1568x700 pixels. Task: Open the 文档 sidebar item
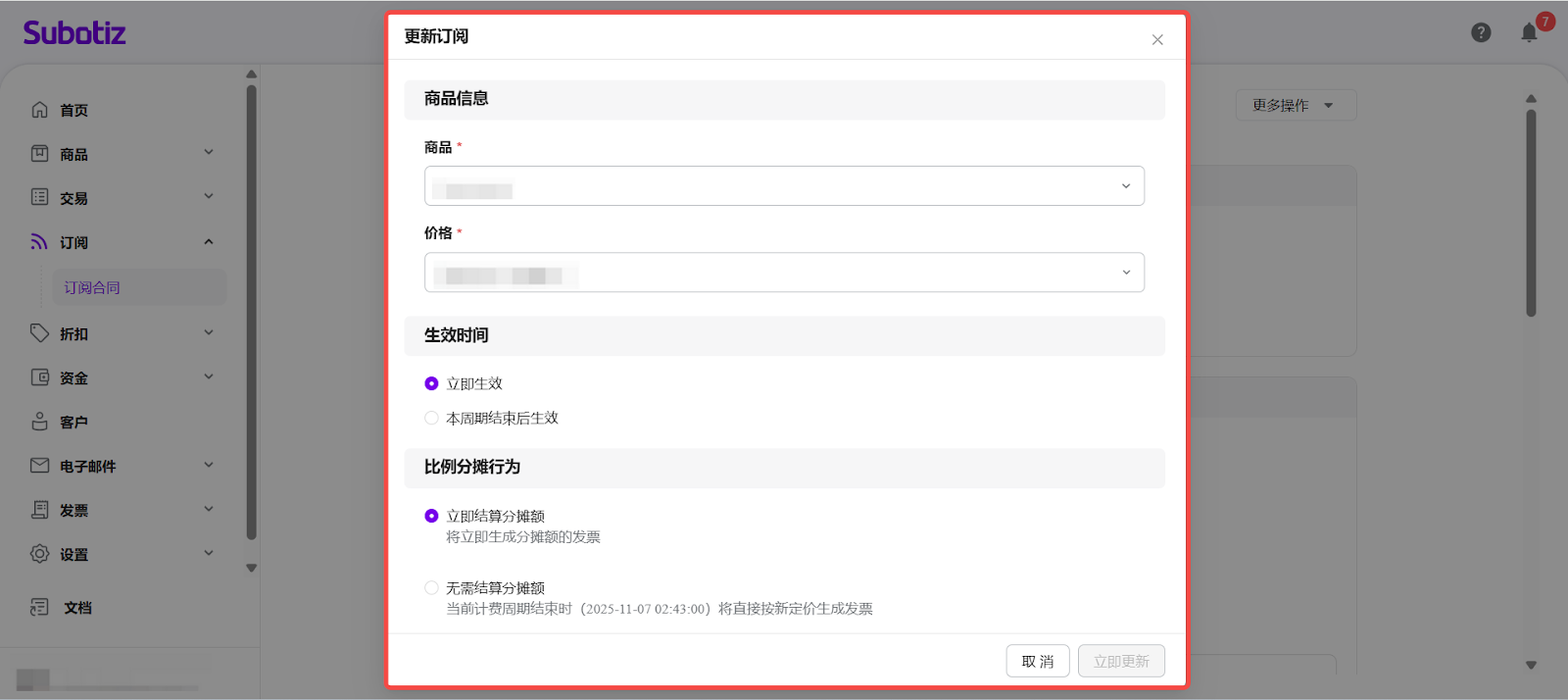[x=77, y=608]
